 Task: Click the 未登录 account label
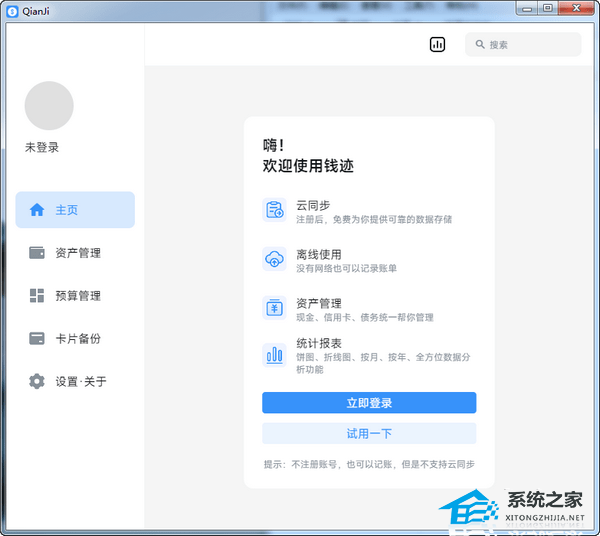(x=42, y=147)
